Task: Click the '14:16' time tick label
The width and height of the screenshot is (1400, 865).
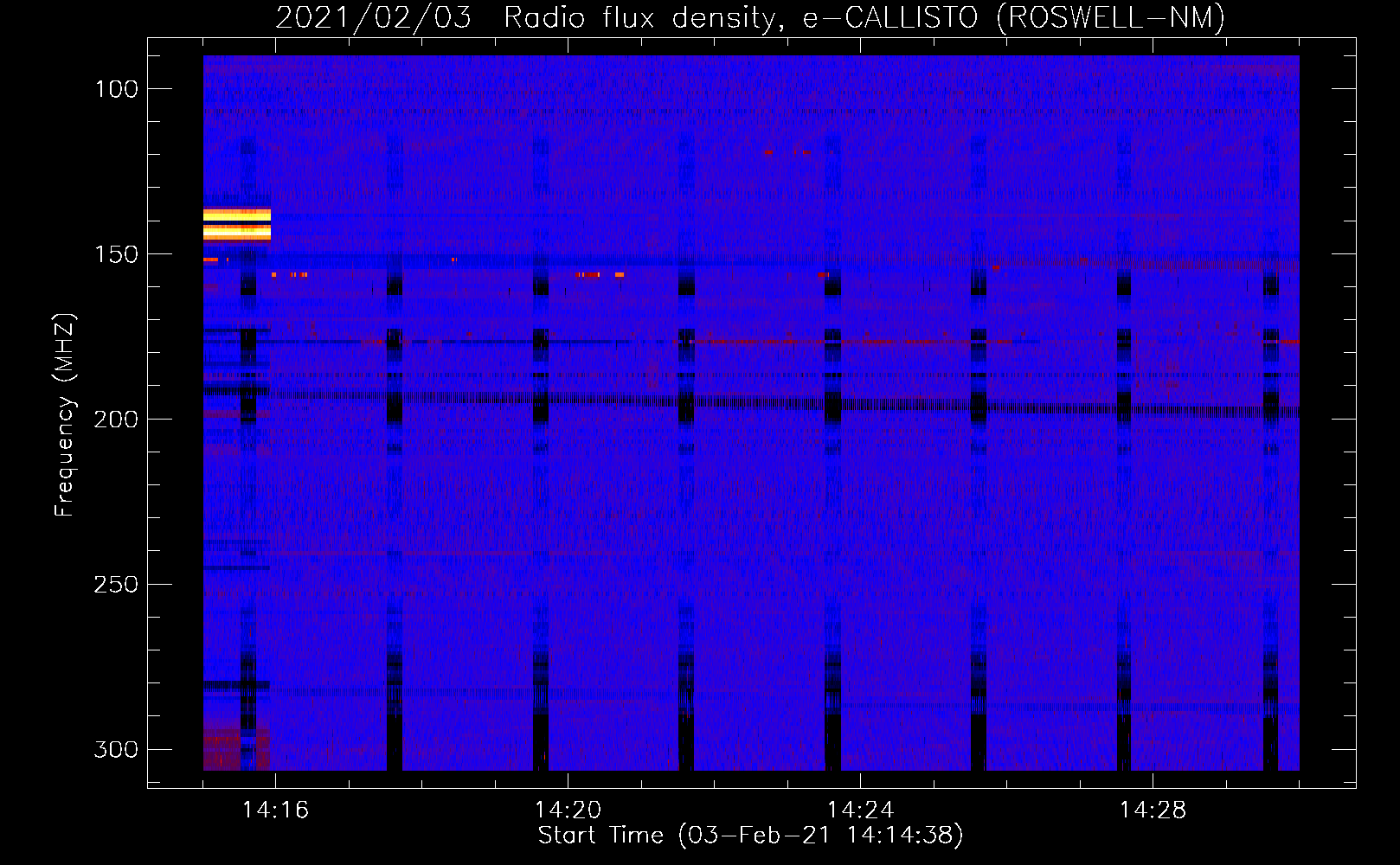Action: click(275, 811)
